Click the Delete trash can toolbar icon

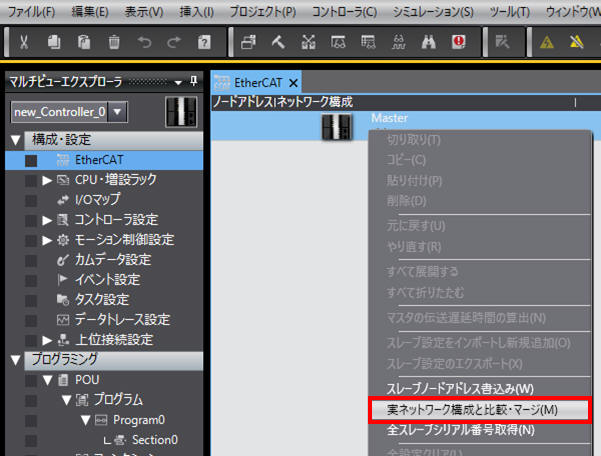[114, 42]
